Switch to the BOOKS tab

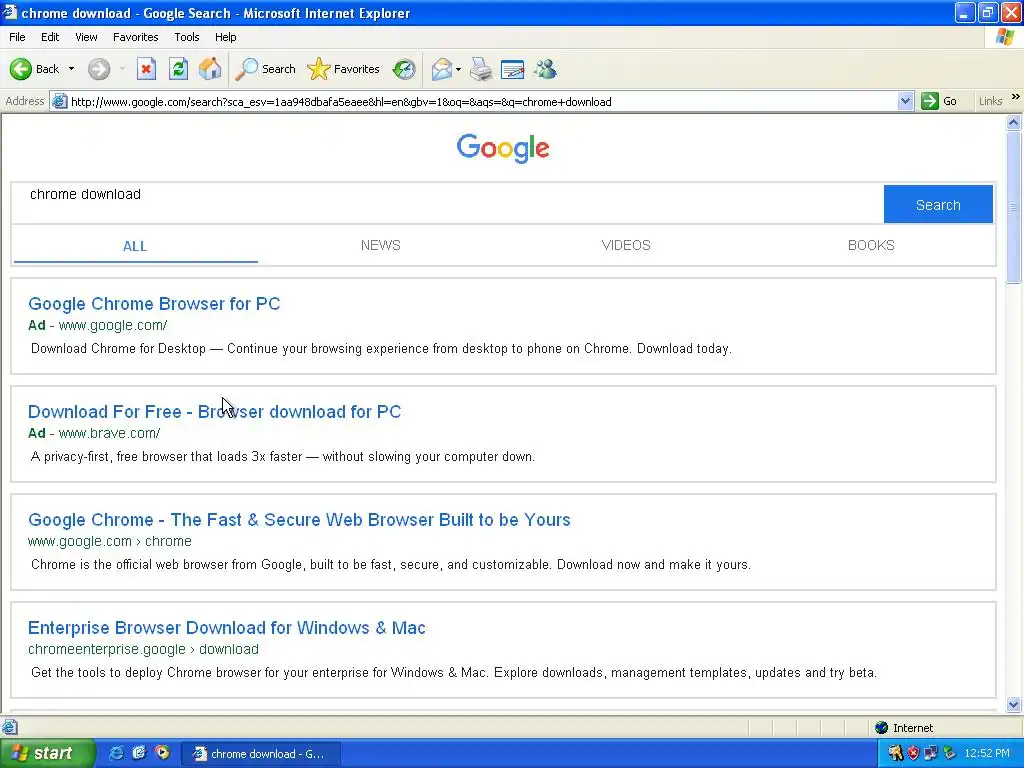[x=871, y=246]
